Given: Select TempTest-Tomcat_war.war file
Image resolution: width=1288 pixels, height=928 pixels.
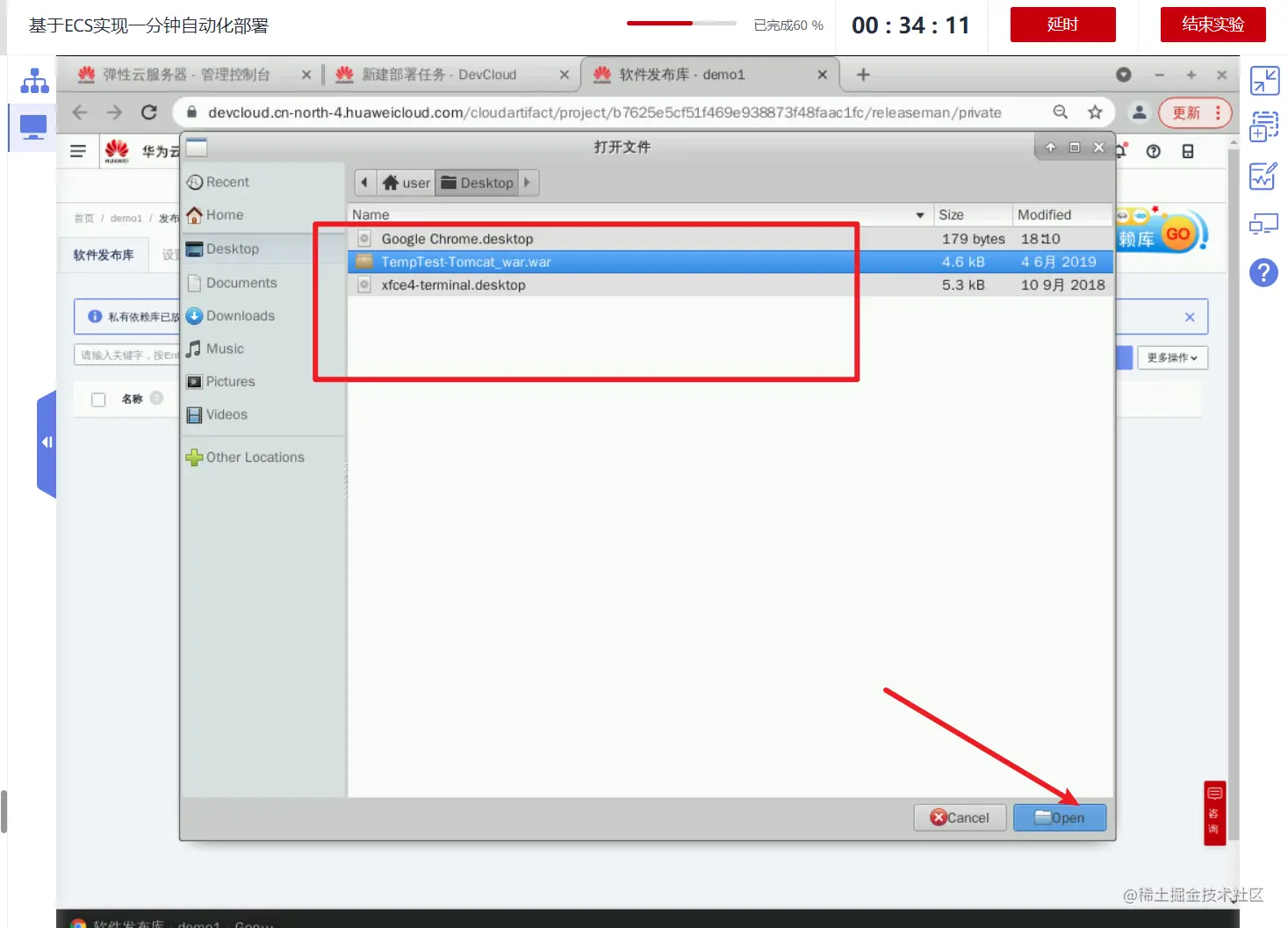Looking at the screenshot, I should pos(730,262).
